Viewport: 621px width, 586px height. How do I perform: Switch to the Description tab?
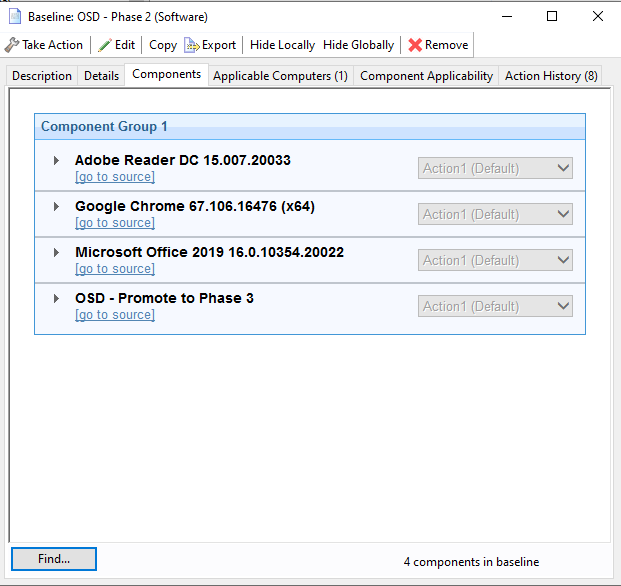[42, 76]
